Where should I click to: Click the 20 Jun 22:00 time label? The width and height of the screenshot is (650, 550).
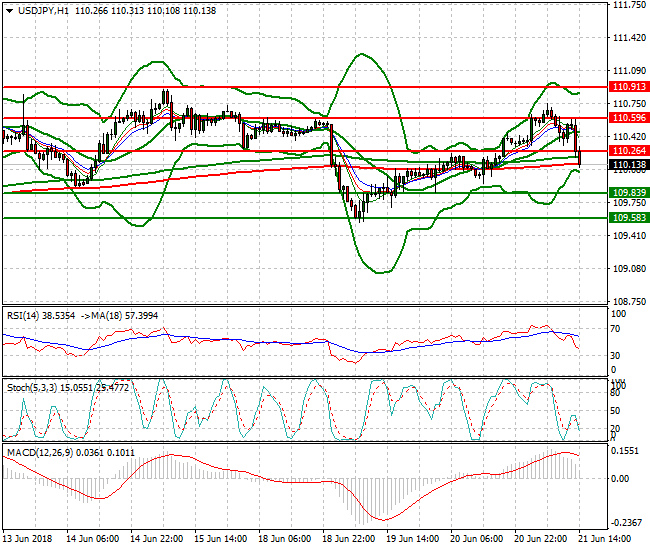[541, 539]
